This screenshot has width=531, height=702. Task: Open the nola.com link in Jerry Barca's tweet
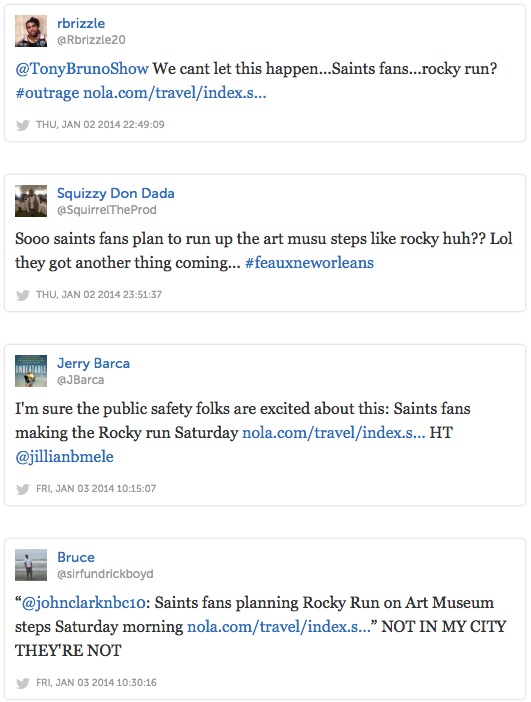coord(334,432)
